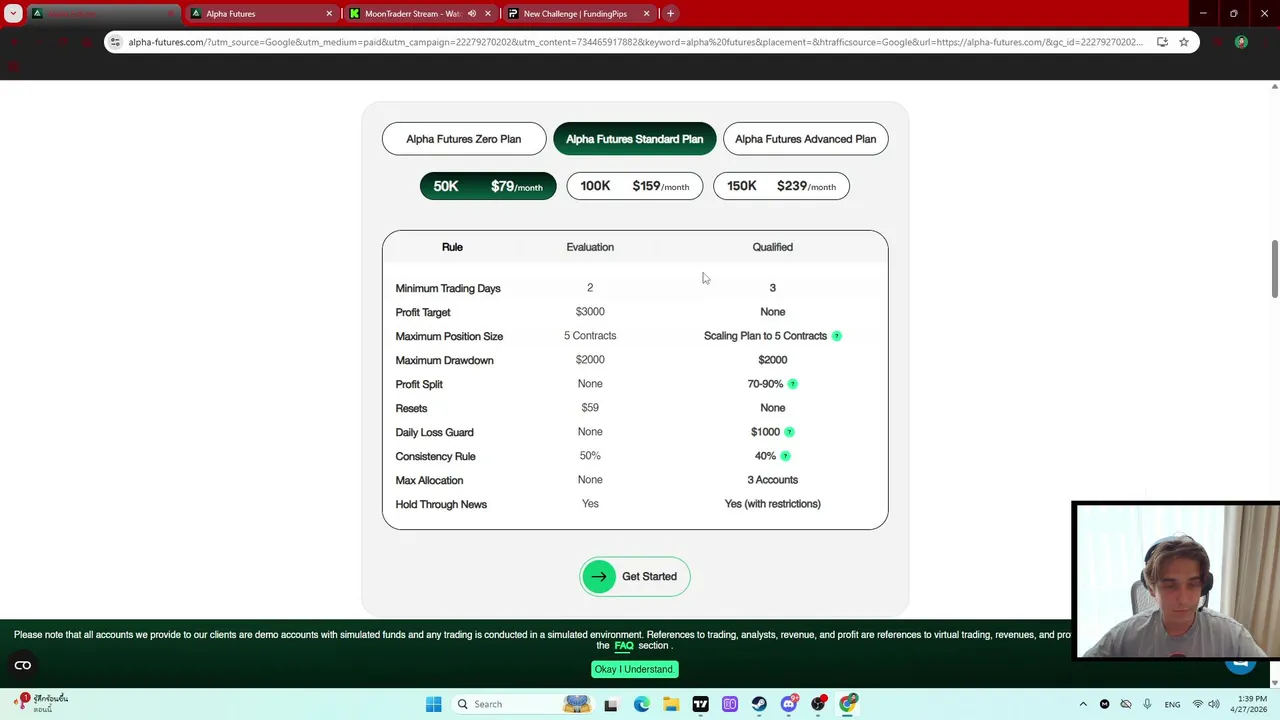Mute the MoonTrader Stream tab audio icon
Image resolution: width=1280 pixels, height=720 pixels.
472,14
